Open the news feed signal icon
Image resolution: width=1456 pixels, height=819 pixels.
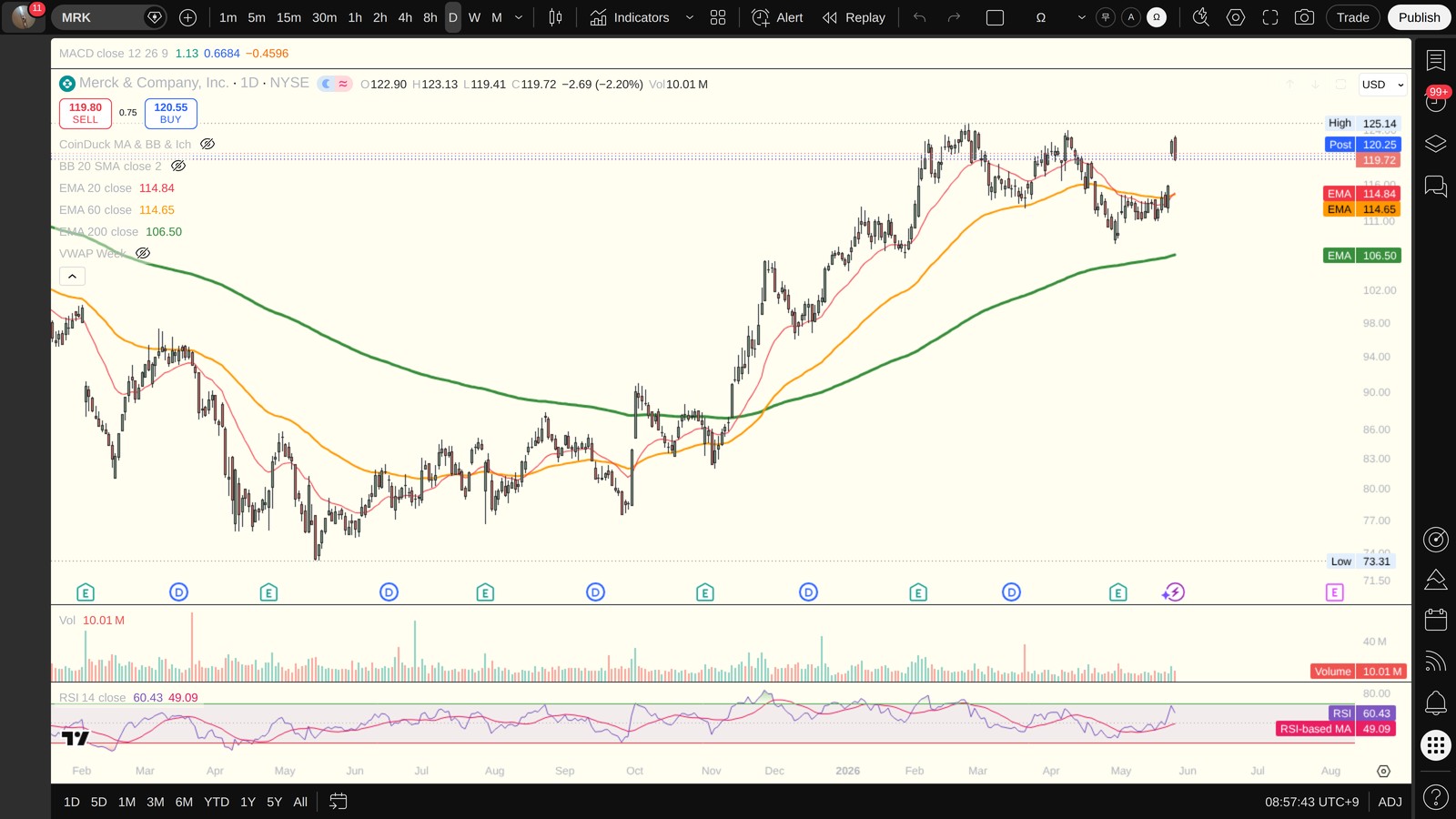[1436, 662]
